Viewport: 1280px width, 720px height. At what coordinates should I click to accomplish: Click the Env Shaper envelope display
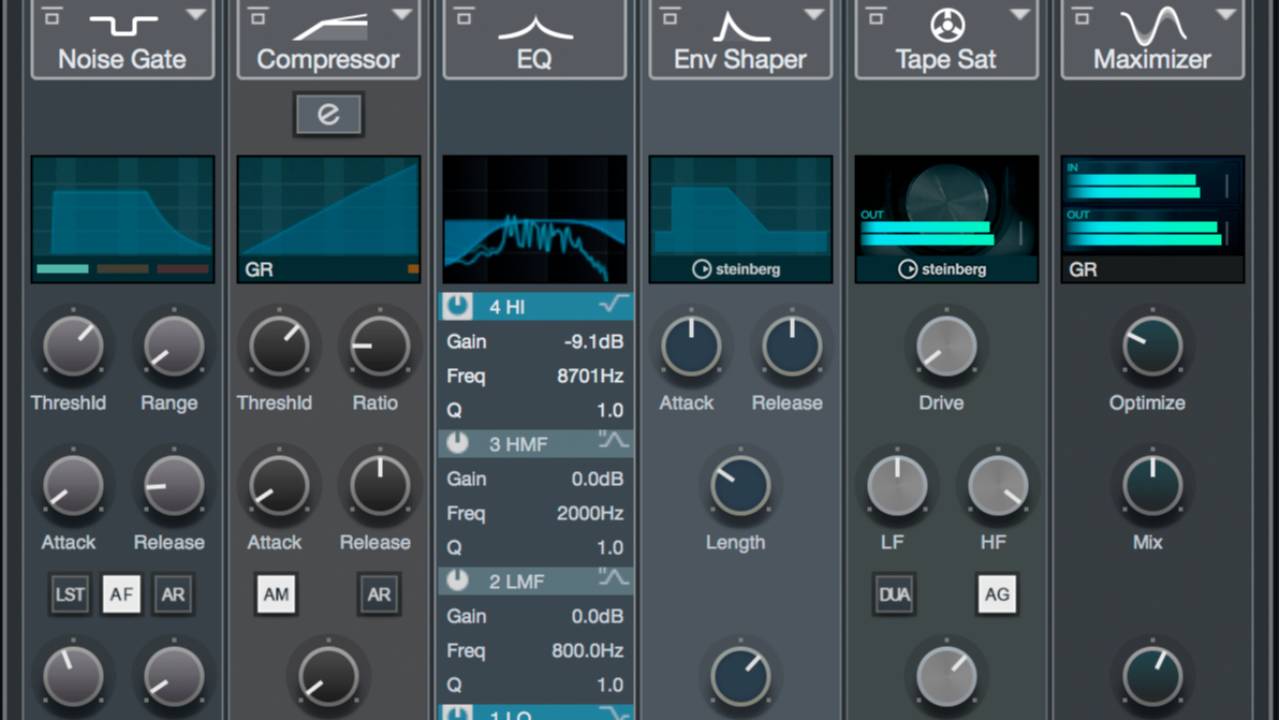(x=740, y=219)
